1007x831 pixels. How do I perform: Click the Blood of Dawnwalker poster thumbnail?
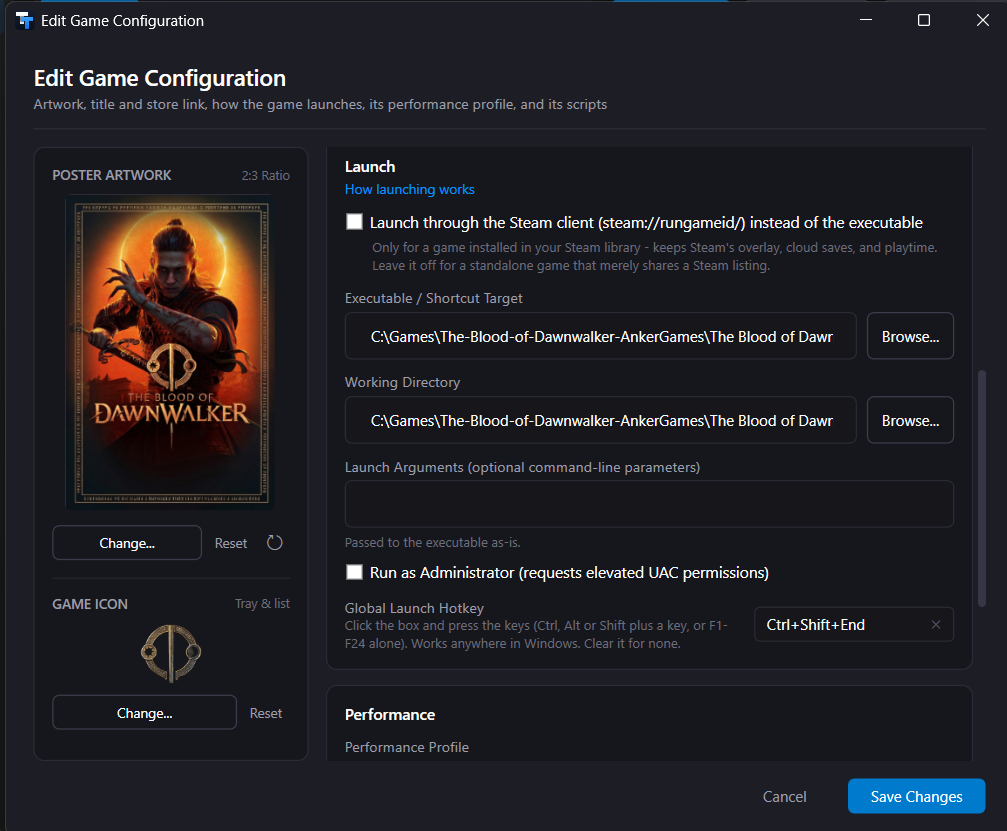(x=171, y=352)
